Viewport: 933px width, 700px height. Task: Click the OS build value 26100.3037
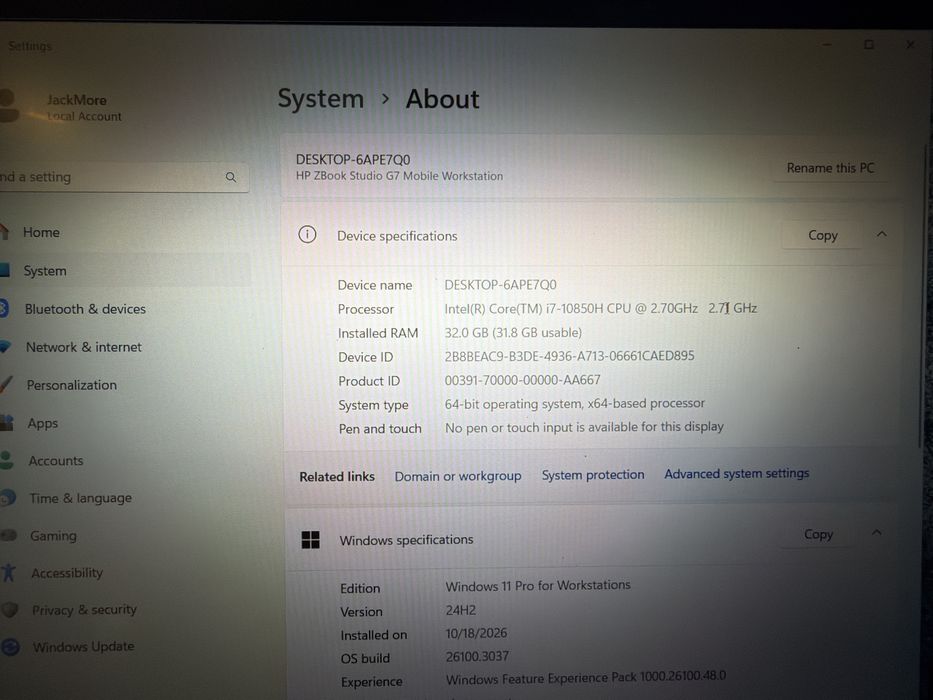pos(477,656)
